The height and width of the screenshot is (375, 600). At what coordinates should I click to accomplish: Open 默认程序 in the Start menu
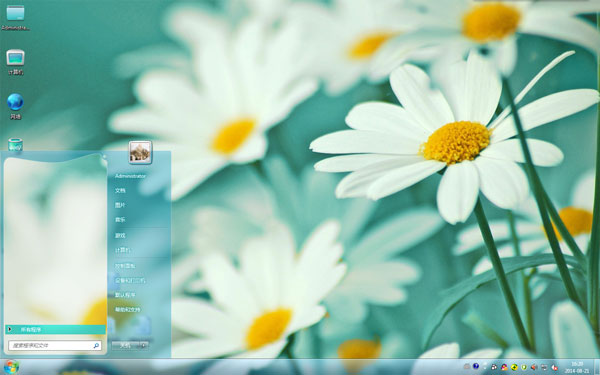tap(125, 295)
